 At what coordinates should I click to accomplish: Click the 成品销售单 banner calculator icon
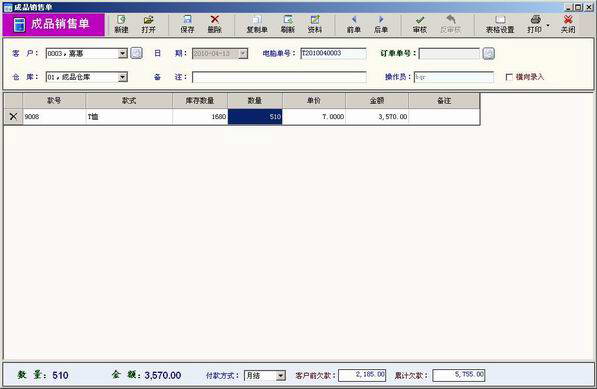[x=19, y=24]
